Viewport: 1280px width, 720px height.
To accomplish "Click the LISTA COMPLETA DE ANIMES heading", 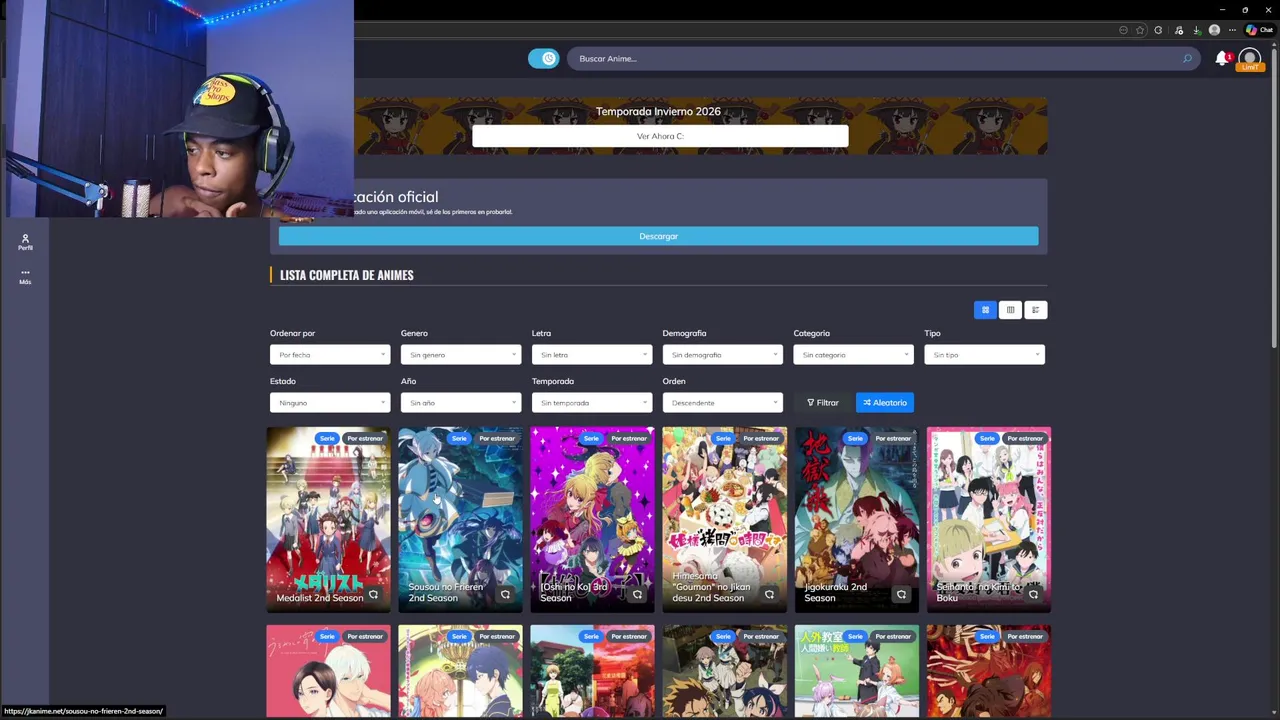I will pos(346,275).
